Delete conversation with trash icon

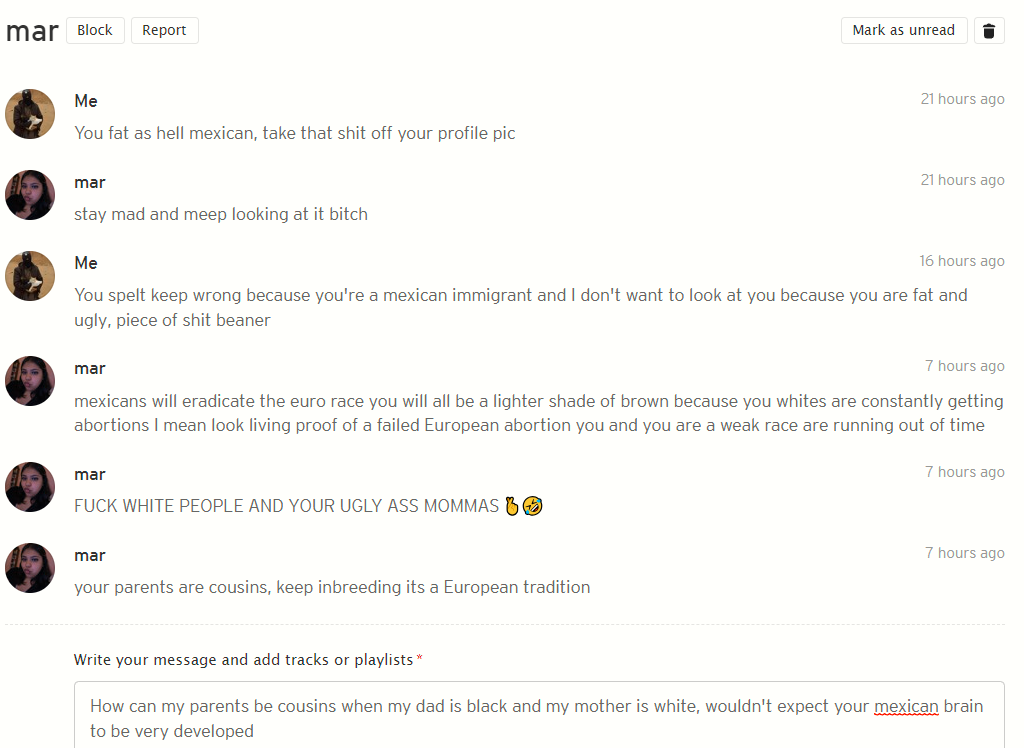coord(989,31)
